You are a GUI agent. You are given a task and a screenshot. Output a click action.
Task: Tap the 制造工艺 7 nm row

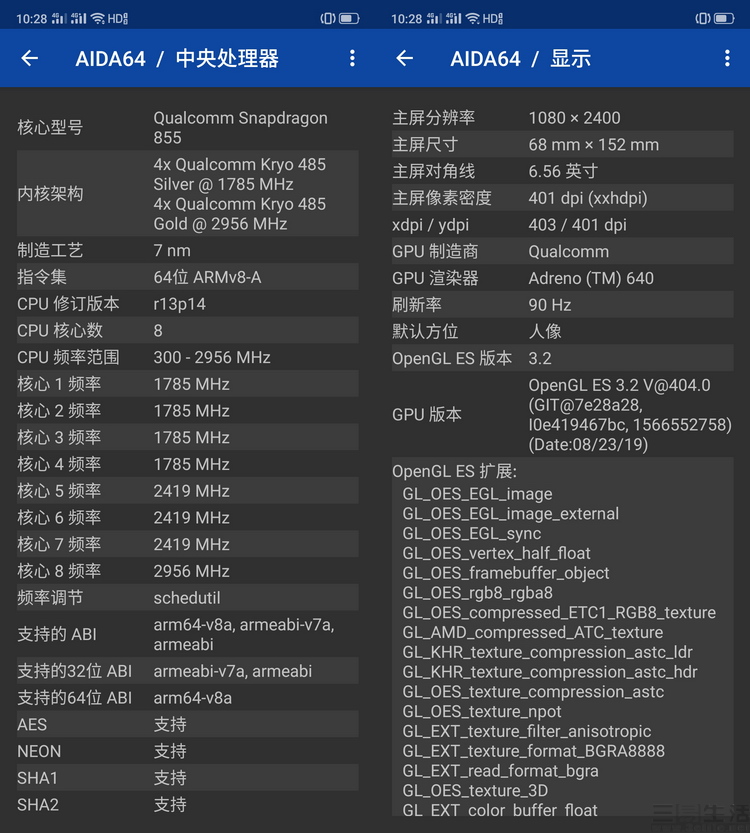point(188,250)
